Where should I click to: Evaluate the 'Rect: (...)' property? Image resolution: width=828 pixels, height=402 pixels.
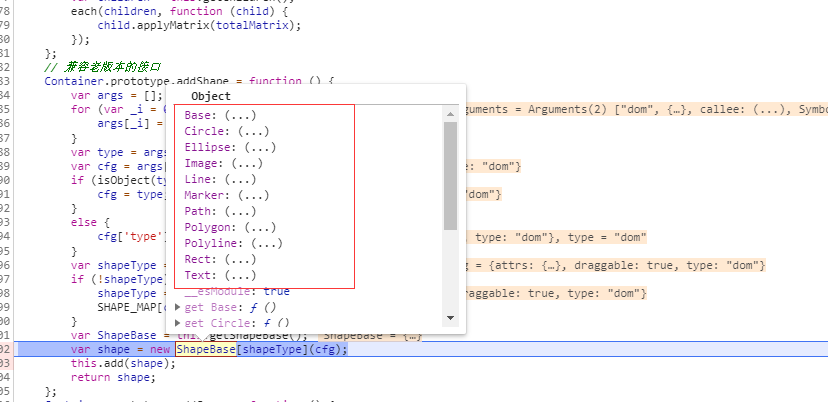(220, 259)
